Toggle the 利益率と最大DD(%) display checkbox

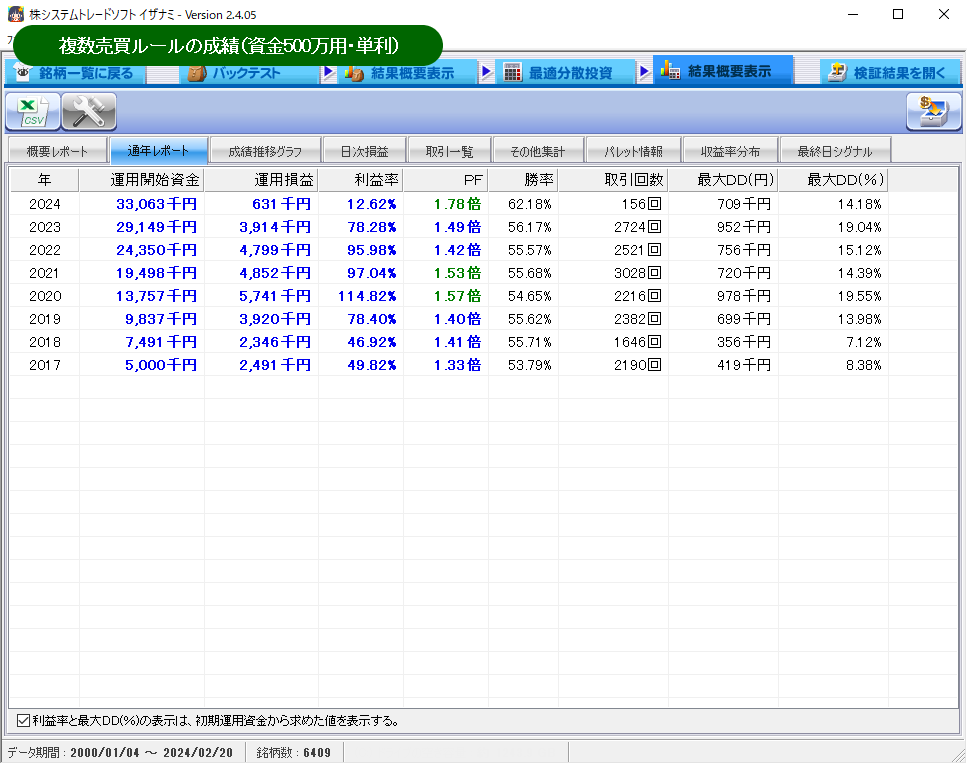click(x=23, y=720)
